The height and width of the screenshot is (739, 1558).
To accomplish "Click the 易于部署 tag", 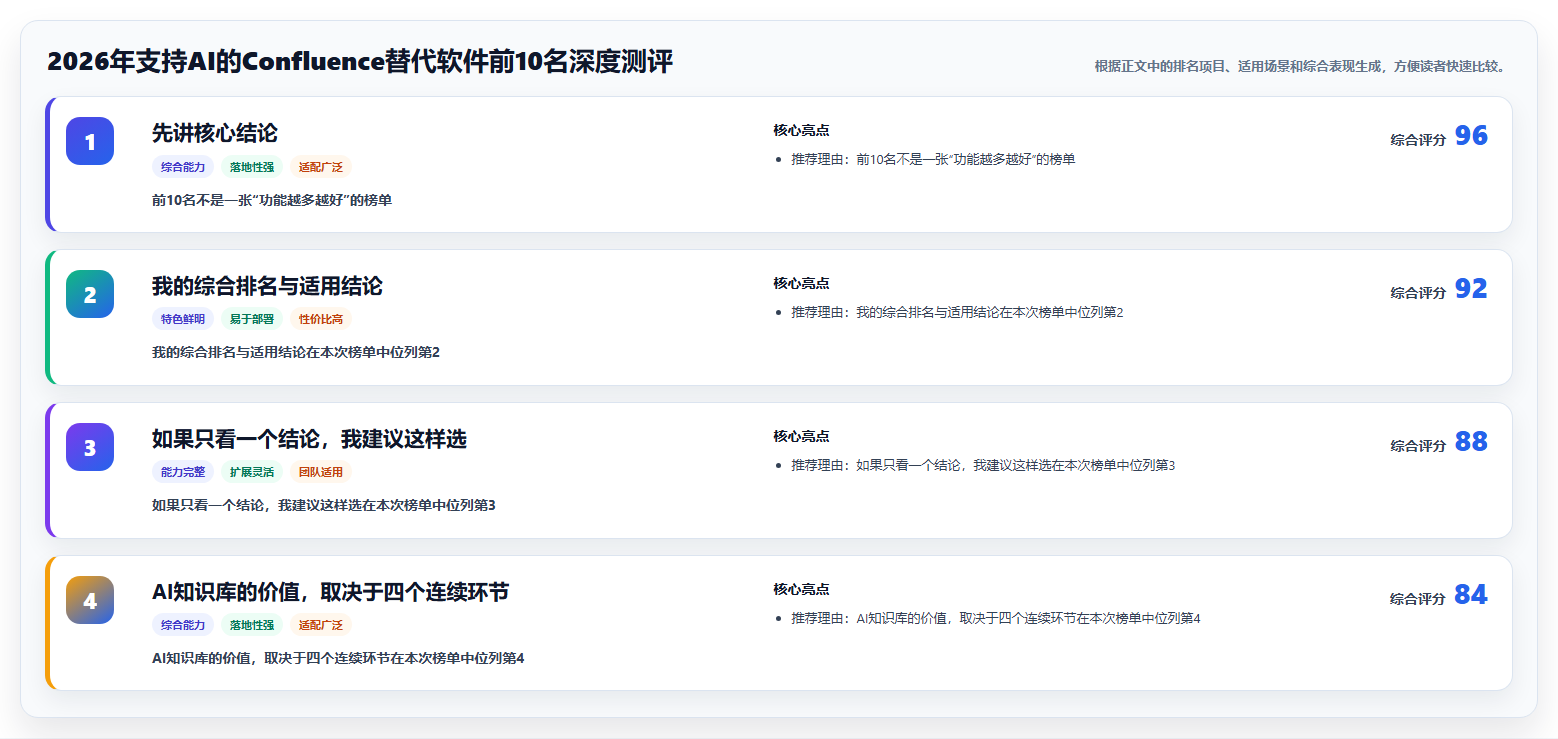I will pos(252,320).
